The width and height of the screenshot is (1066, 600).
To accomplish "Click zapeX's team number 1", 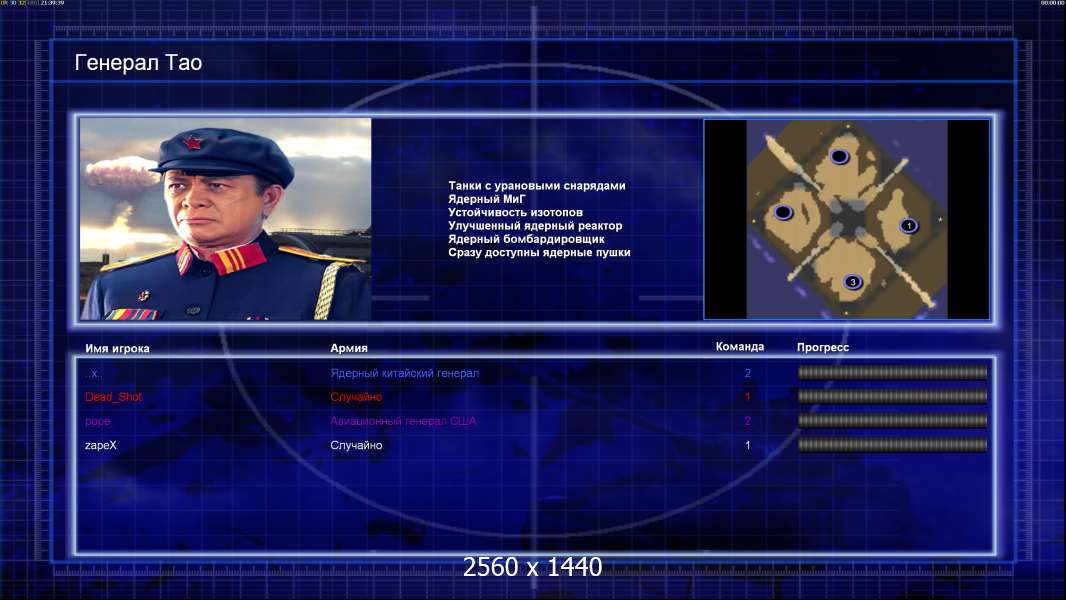I will [x=748, y=446].
